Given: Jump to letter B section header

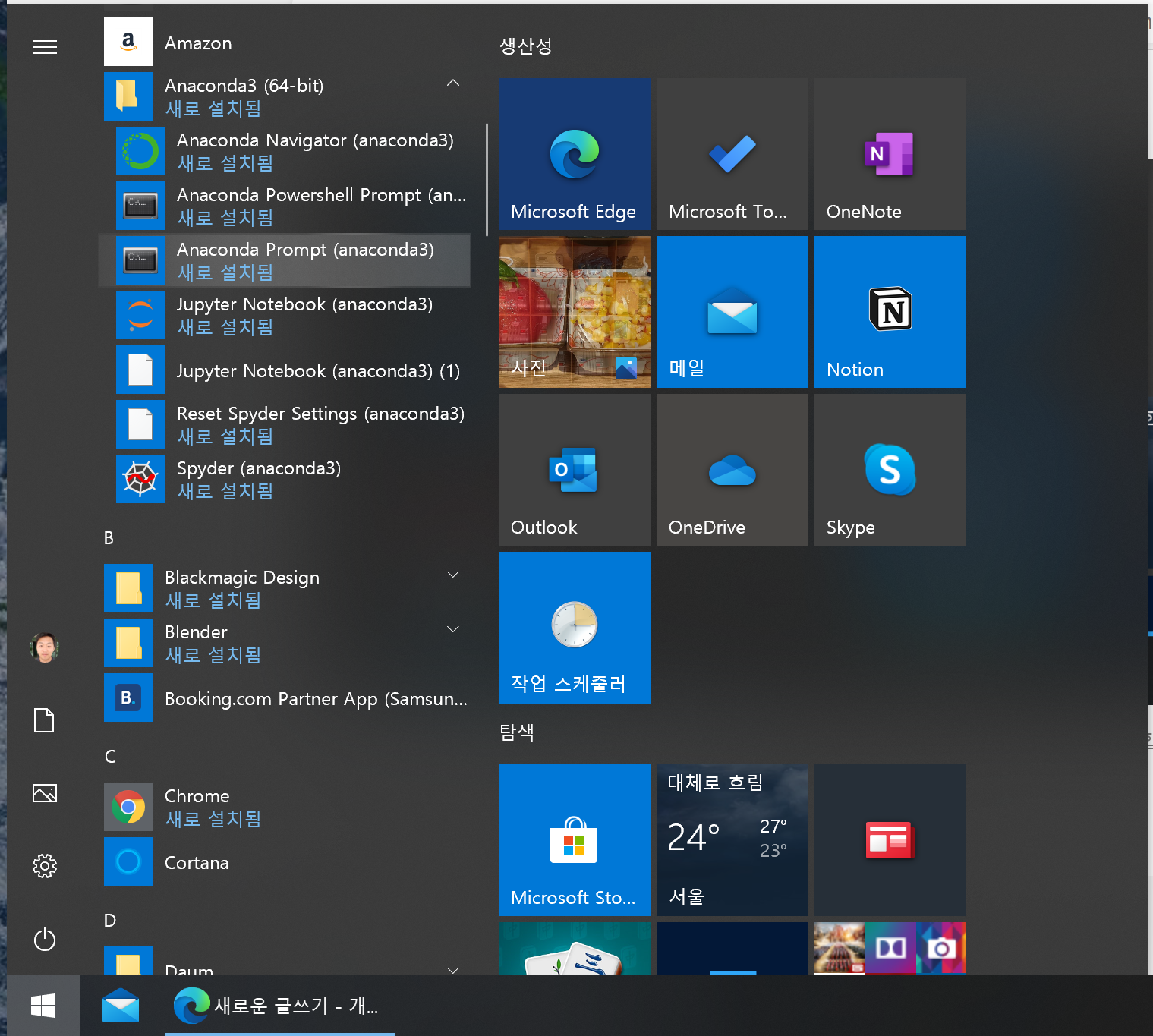Looking at the screenshot, I should click(109, 538).
